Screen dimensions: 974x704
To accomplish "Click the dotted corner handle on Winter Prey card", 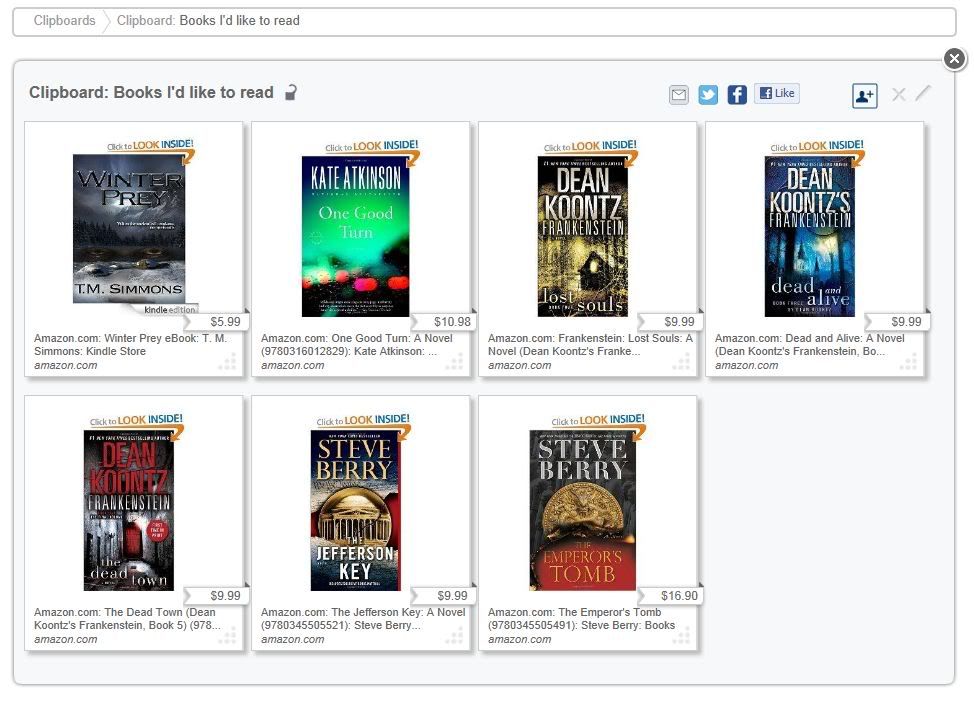I will coord(228,361).
